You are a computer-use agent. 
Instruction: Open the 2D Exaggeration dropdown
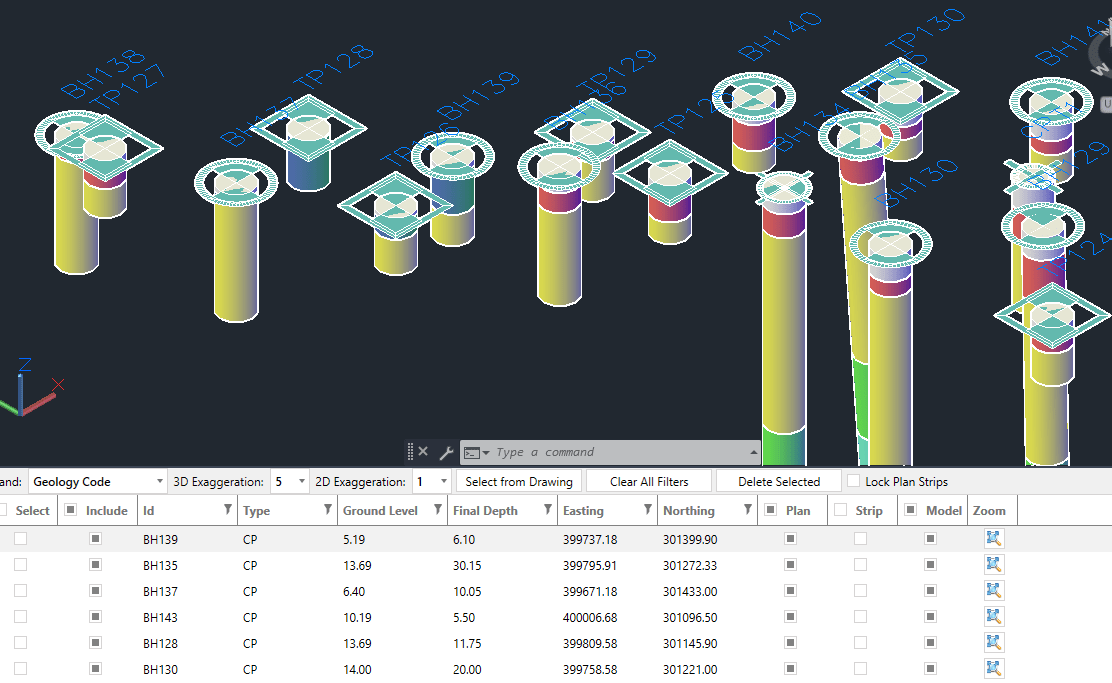click(x=431, y=482)
